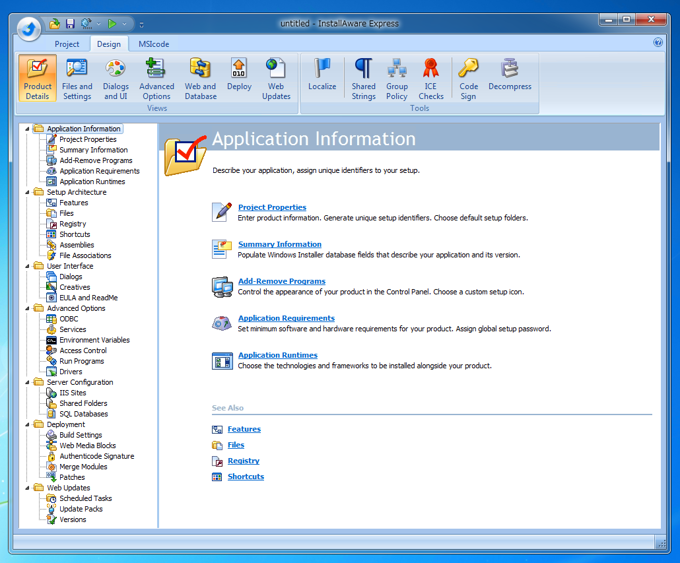Open Web and Database view
Viewport: 680px width, 563px height.
tap(200, 79)
